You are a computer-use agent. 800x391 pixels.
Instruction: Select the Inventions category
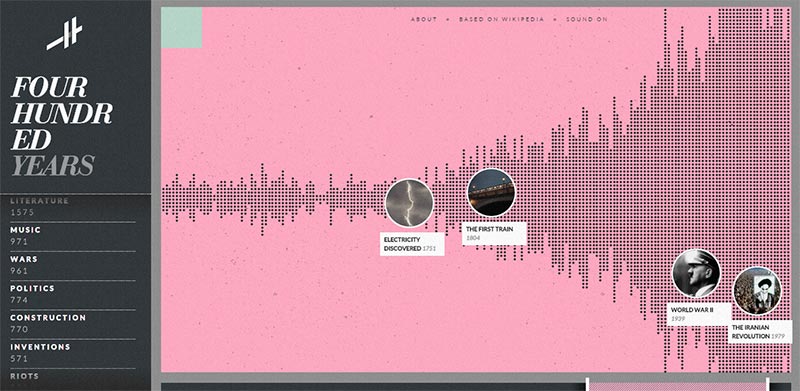point(40,347)
